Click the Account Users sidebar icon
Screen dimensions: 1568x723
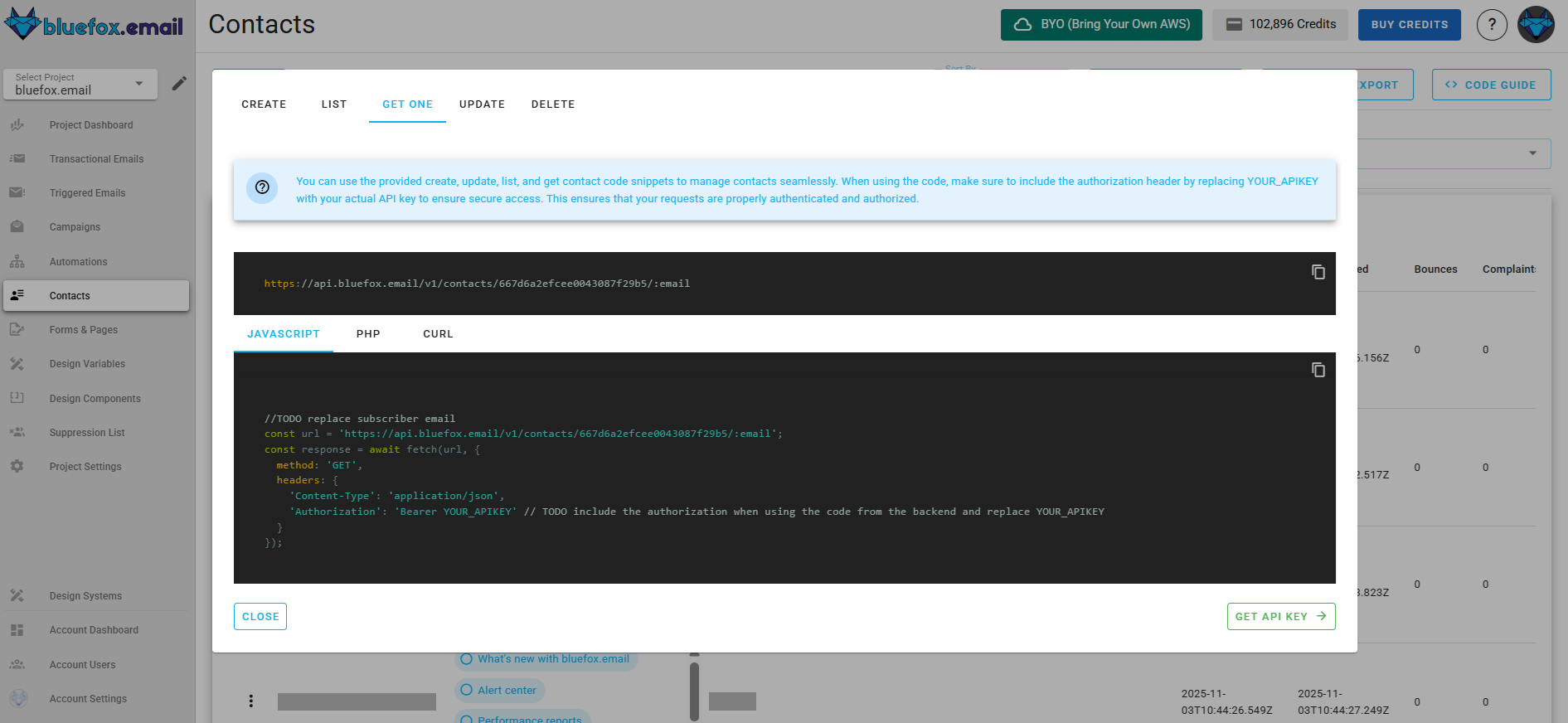(x=17, y=665)
